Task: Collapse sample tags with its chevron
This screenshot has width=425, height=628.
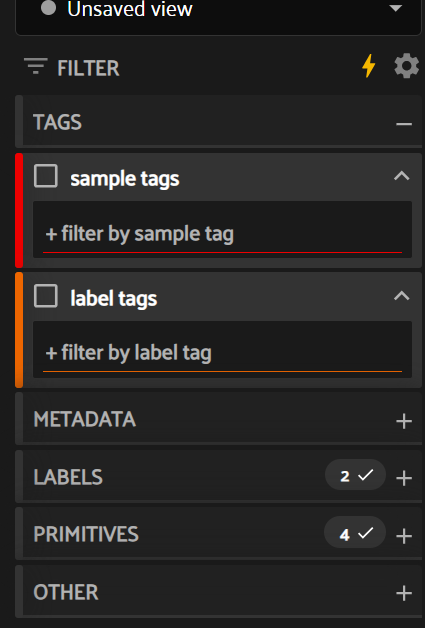Action: (x=401, y=175)
